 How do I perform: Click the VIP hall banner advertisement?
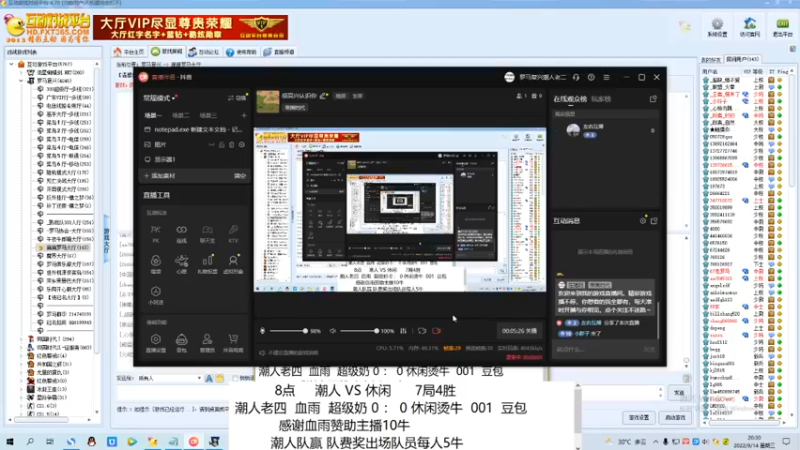tap(190, 28)
